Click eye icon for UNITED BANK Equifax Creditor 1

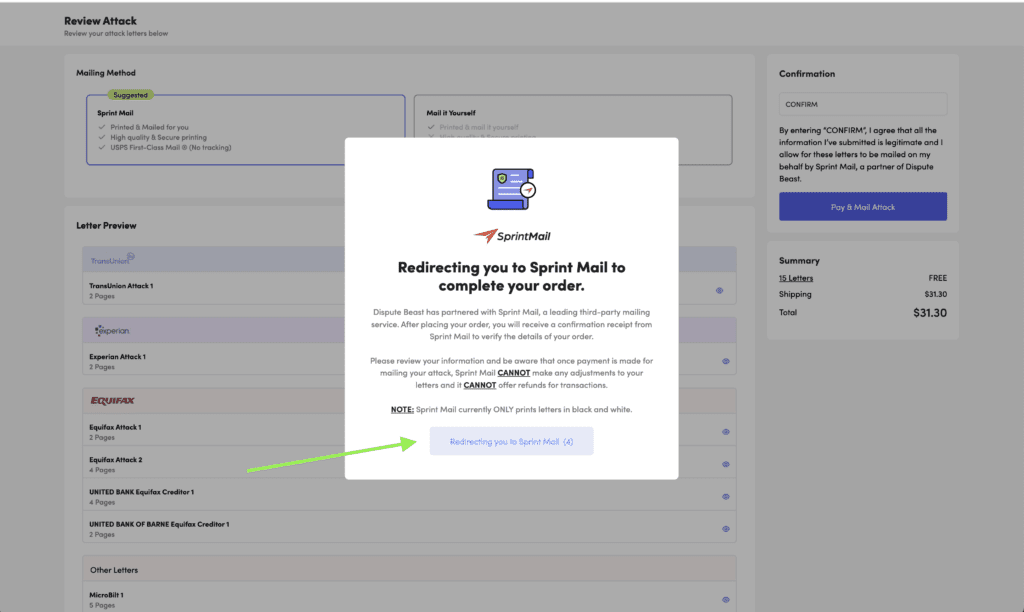[725, 496]
